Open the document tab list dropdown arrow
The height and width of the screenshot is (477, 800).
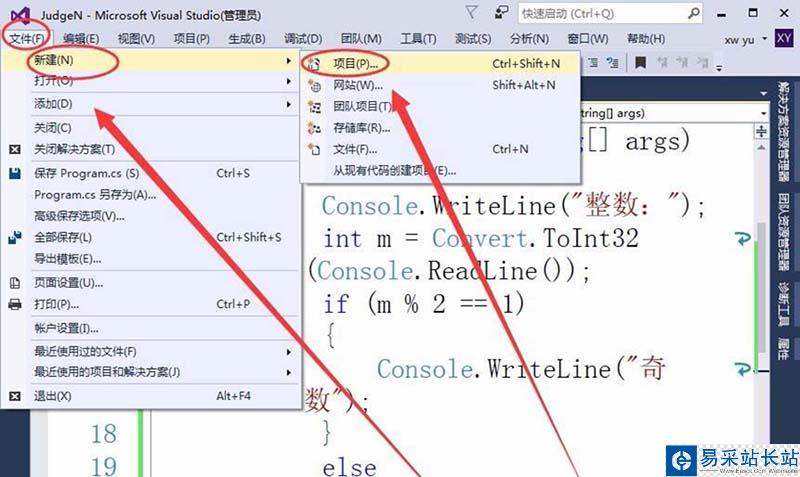763,94
